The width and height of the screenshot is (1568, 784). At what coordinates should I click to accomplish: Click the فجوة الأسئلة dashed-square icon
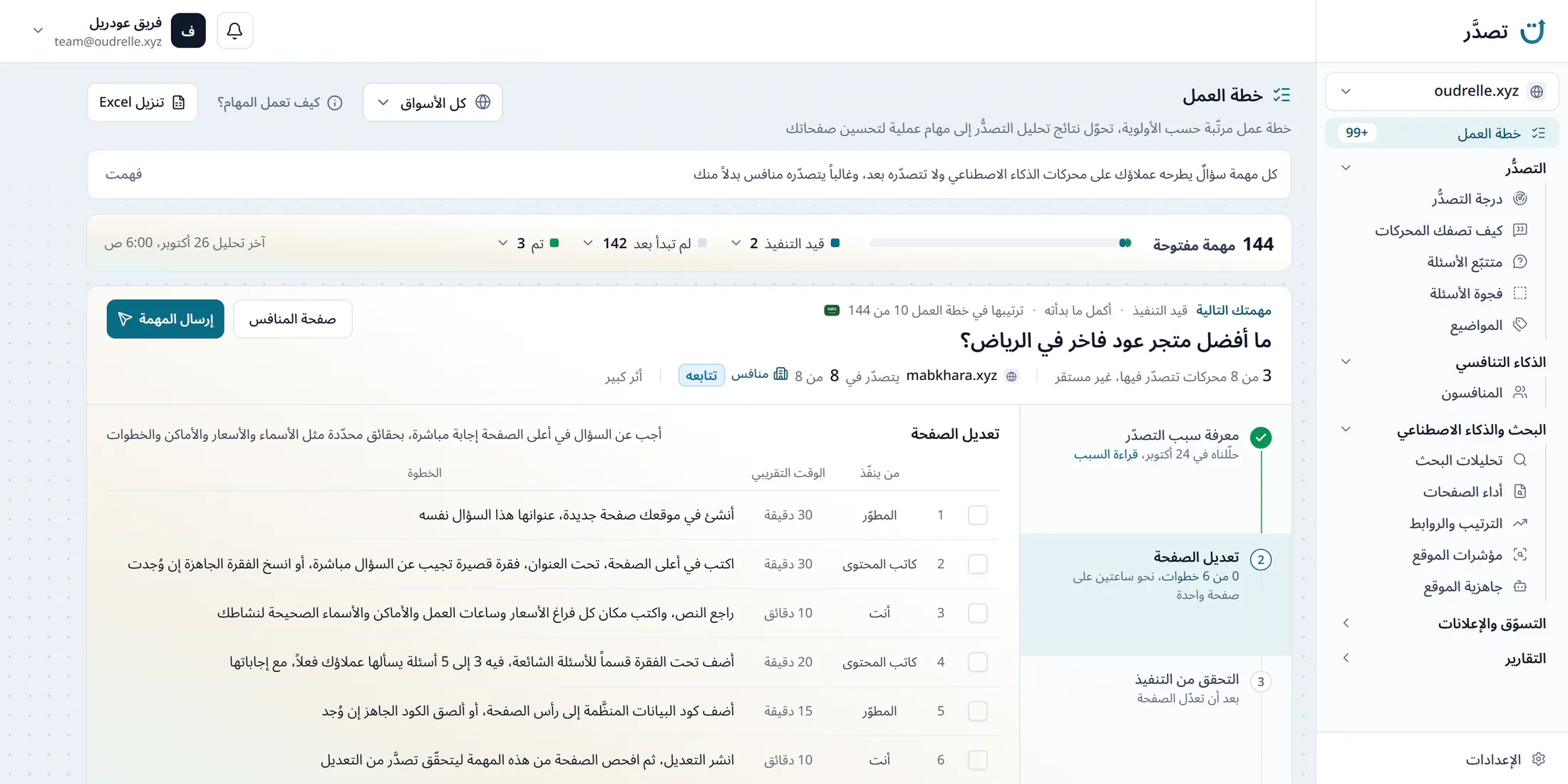[x=1520, y=293]
